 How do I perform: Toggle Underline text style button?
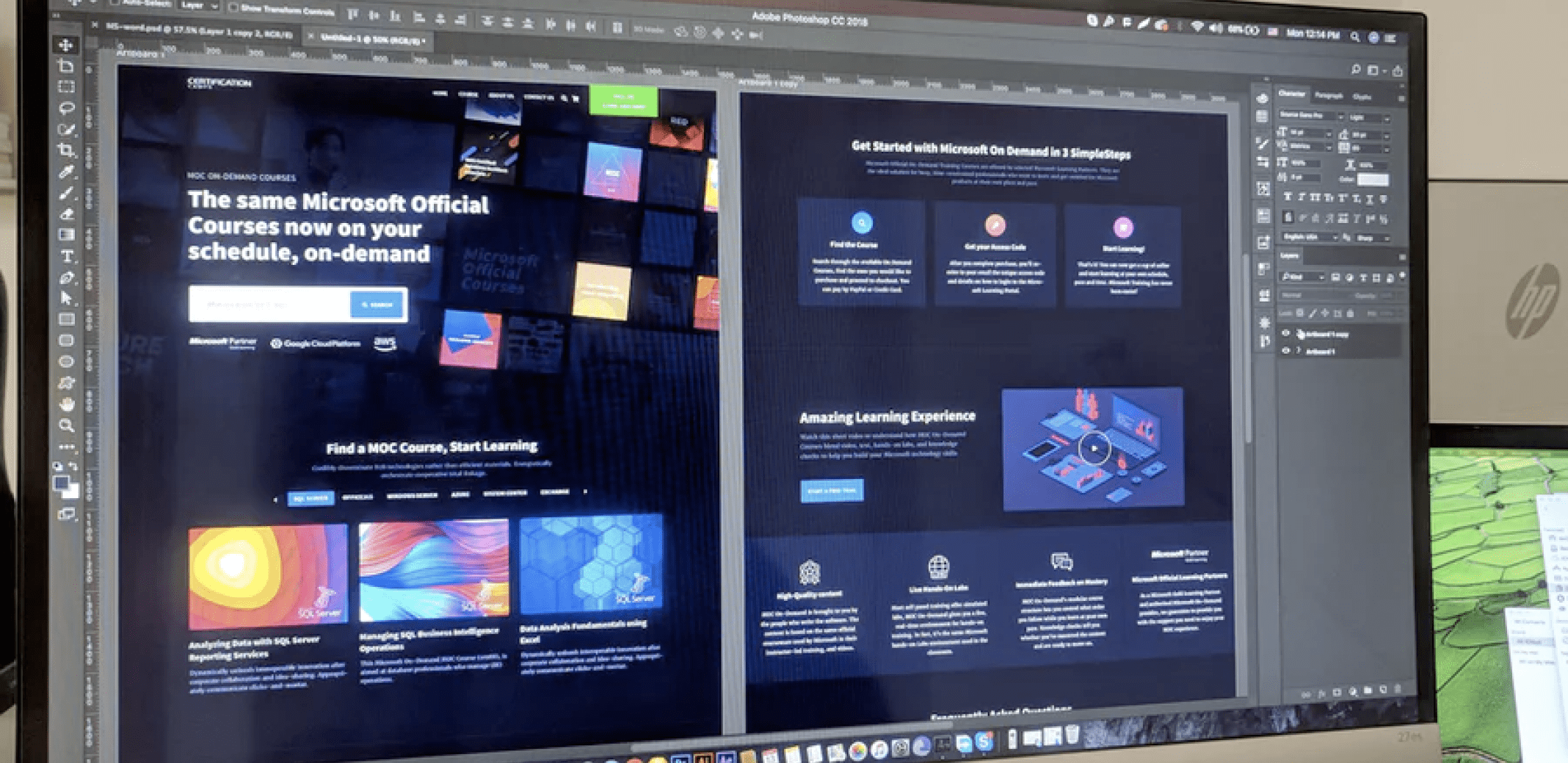coord(1369,199)
